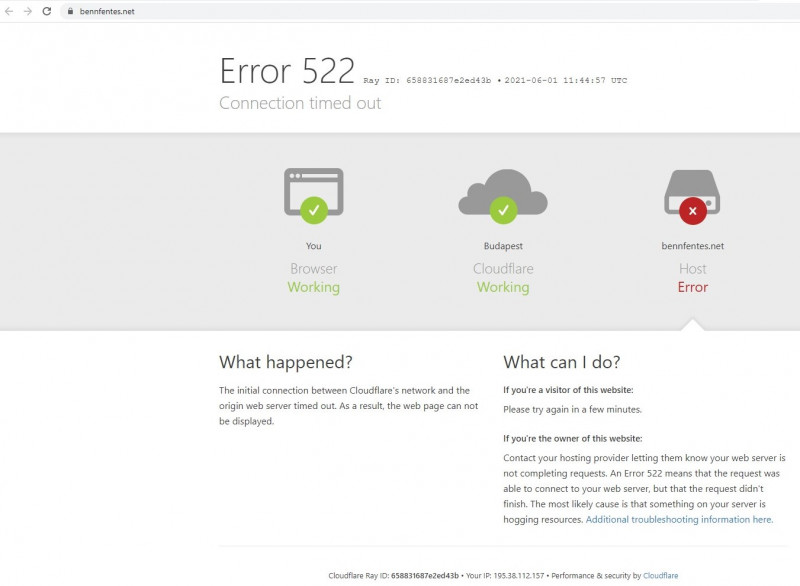Click the bennfentes.net host label
This screenshot has height=586, width=800.
692,246
